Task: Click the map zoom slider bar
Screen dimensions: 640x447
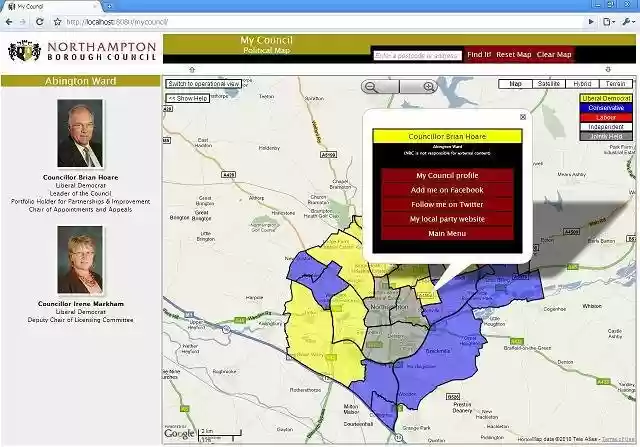Action: (x=400, y=87)
